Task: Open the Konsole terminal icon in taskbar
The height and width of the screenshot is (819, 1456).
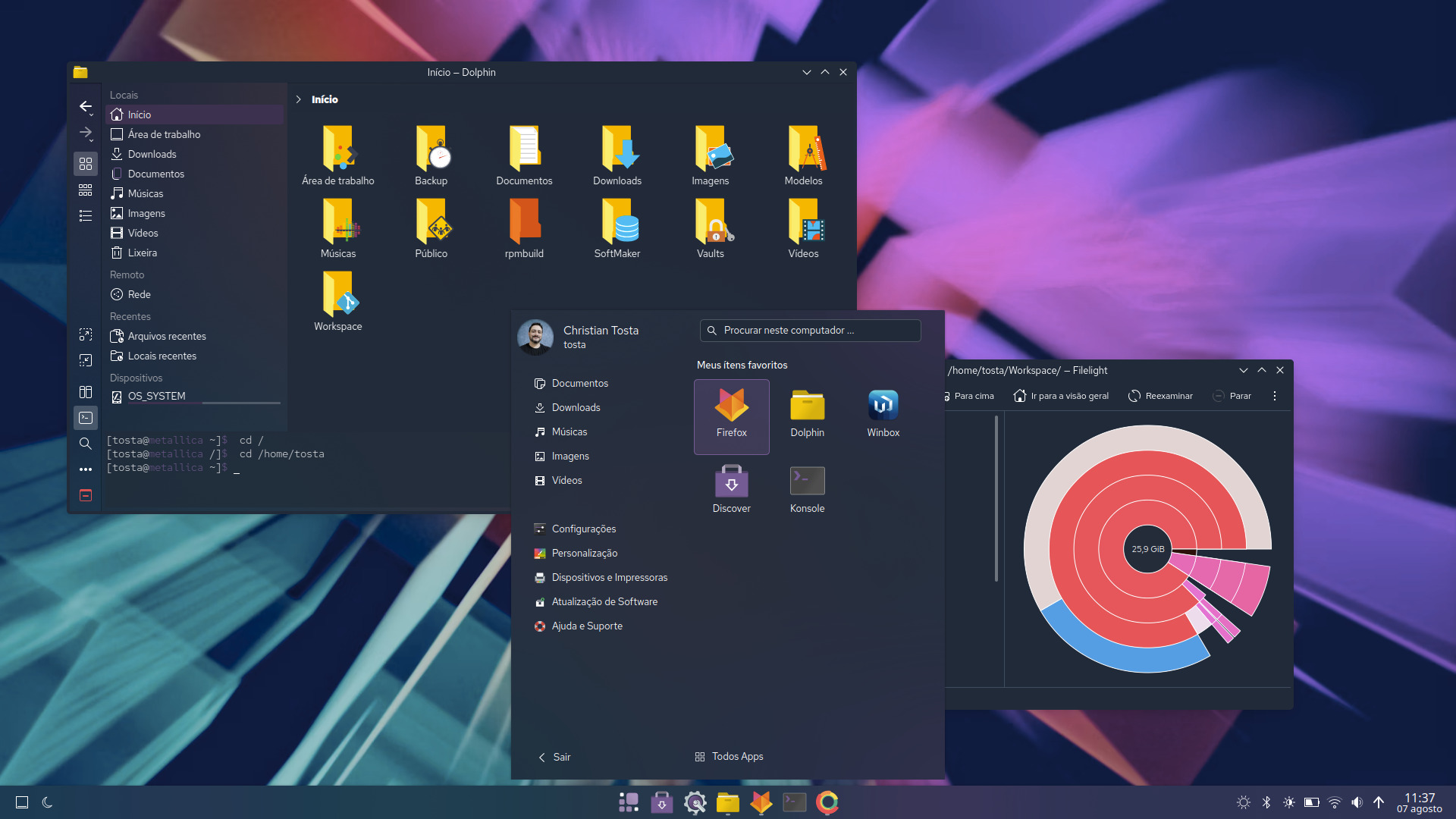Action: coord(794,802)
